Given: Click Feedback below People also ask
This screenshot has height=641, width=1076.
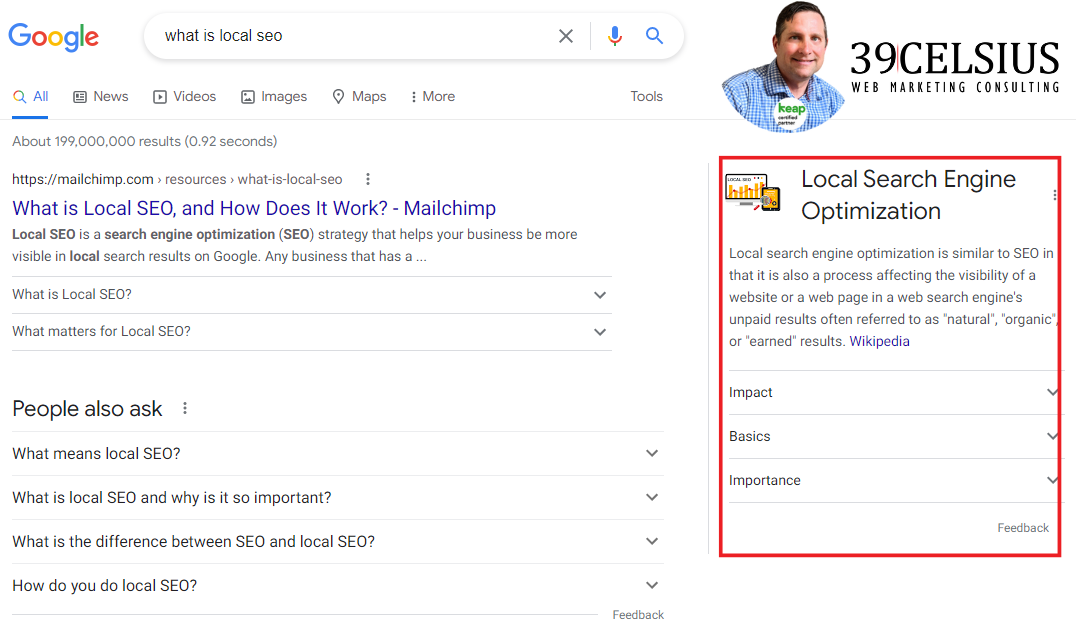Looking at the screenshot, I should 638,615.
